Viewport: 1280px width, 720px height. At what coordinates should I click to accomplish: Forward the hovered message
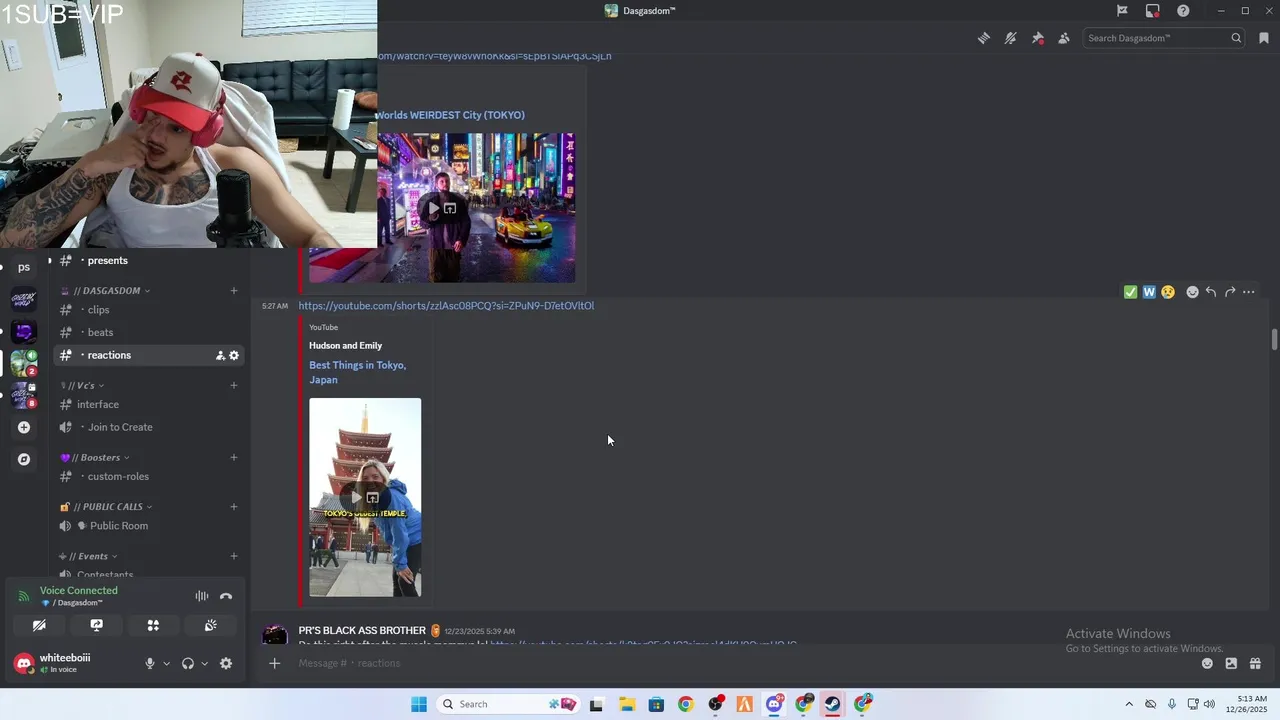[1230, 292]
